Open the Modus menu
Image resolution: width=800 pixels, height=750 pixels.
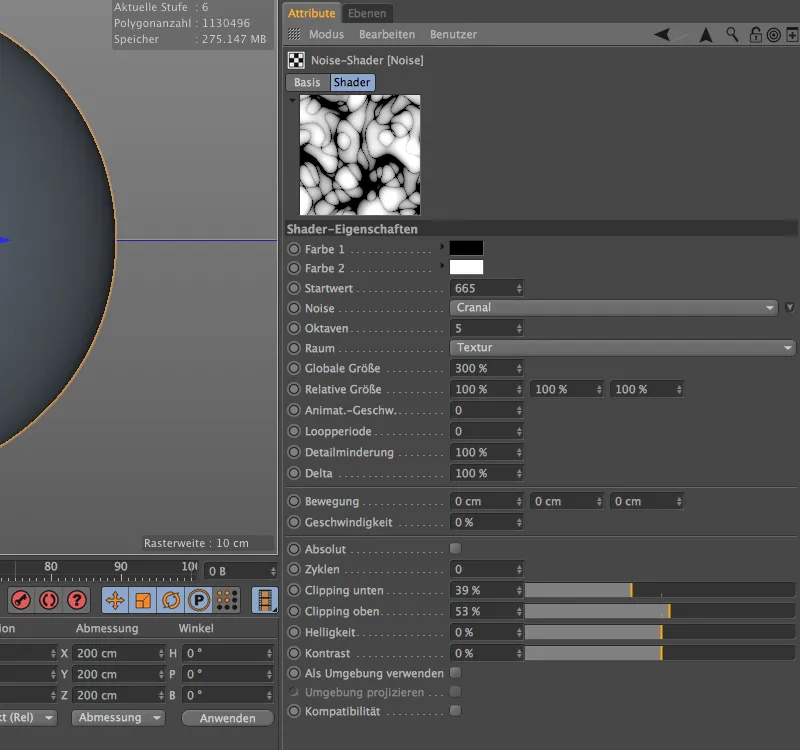pos(326,34)
